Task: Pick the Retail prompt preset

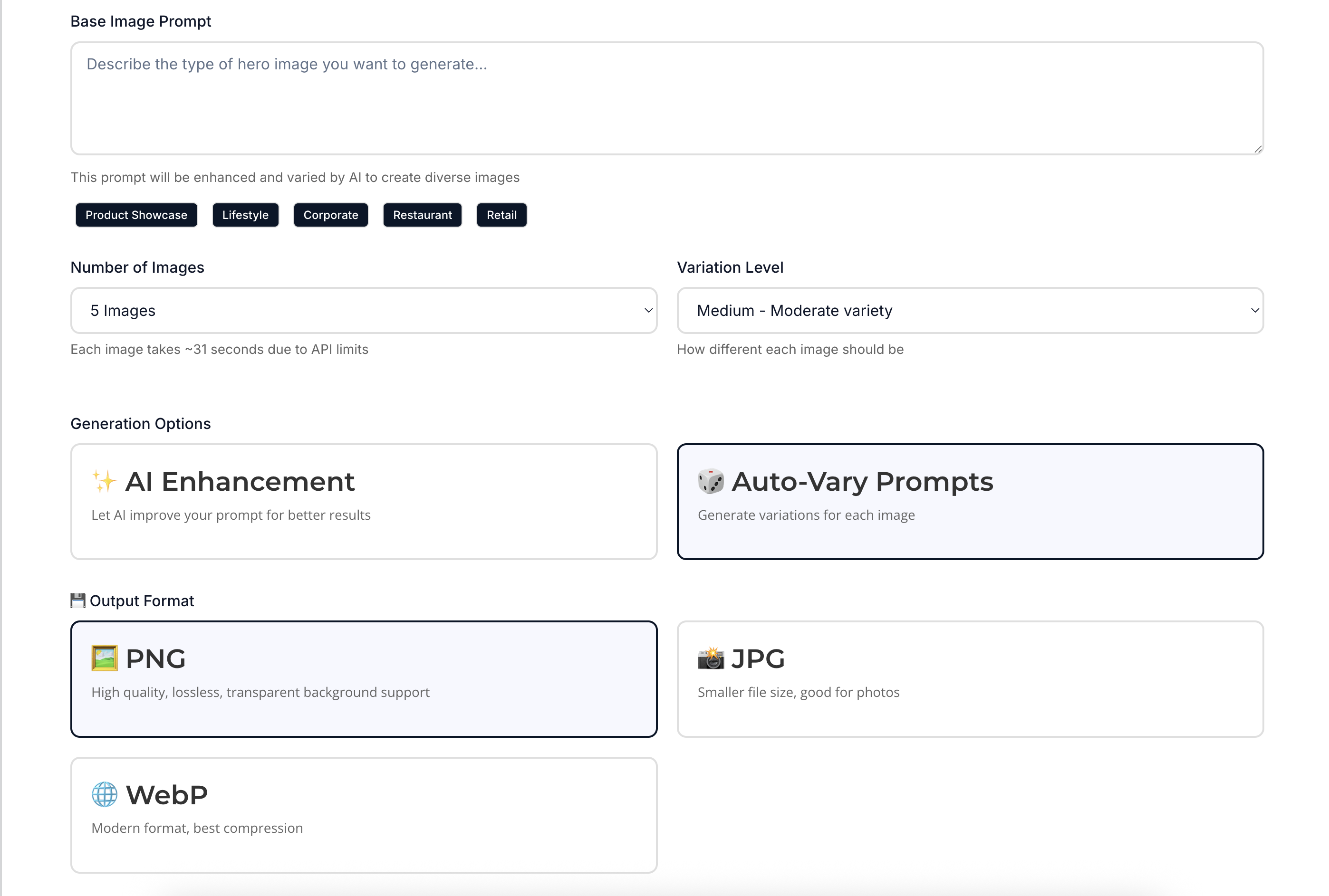Action: tap(501, 215)
